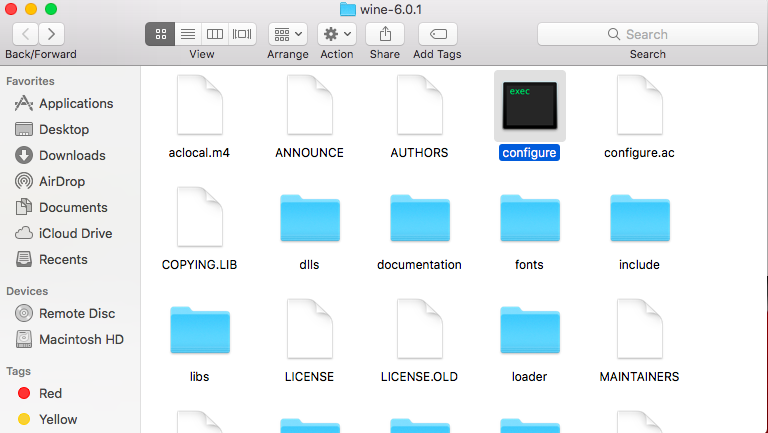
Task: Click the Devices section header
Action: [x=27, y=291]
